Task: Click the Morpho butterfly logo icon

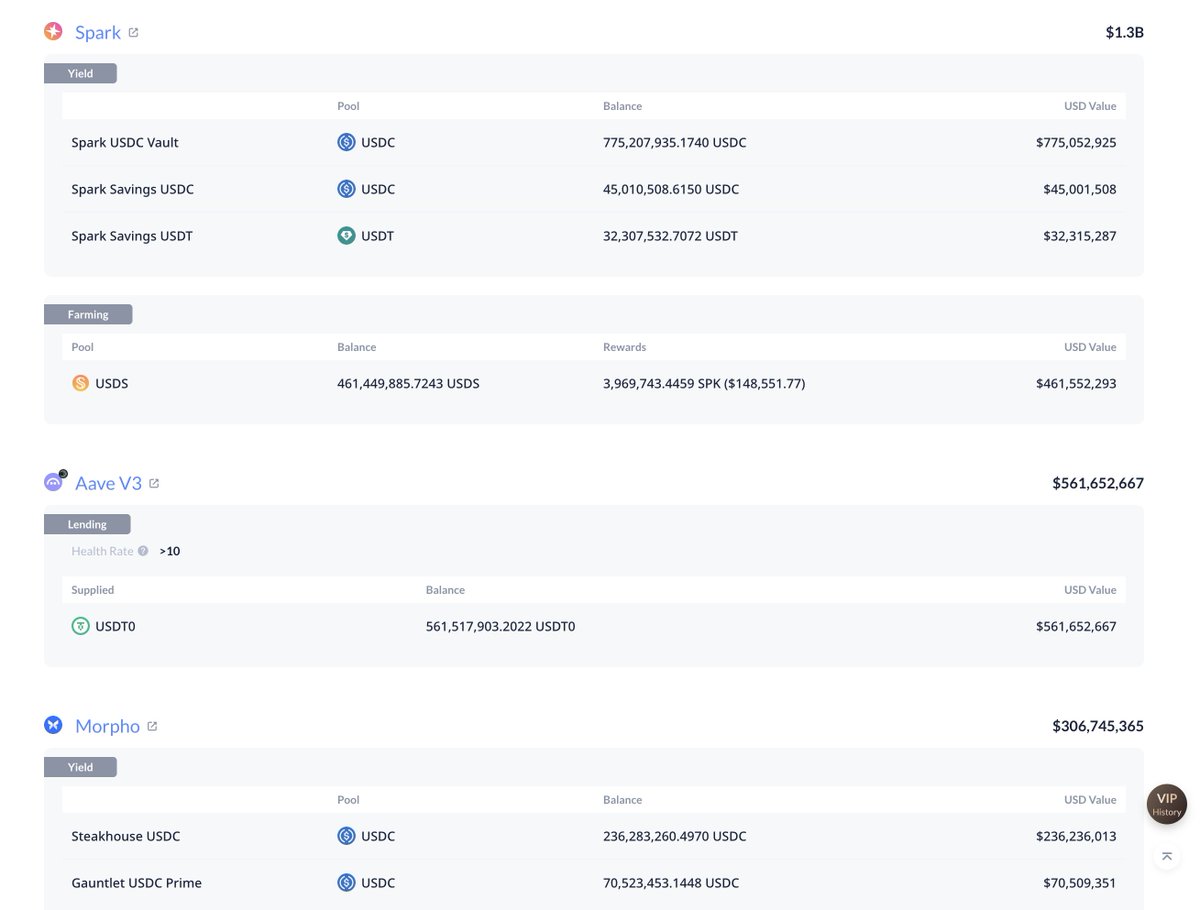Action: pyautogui.click(x=53, y=725)
